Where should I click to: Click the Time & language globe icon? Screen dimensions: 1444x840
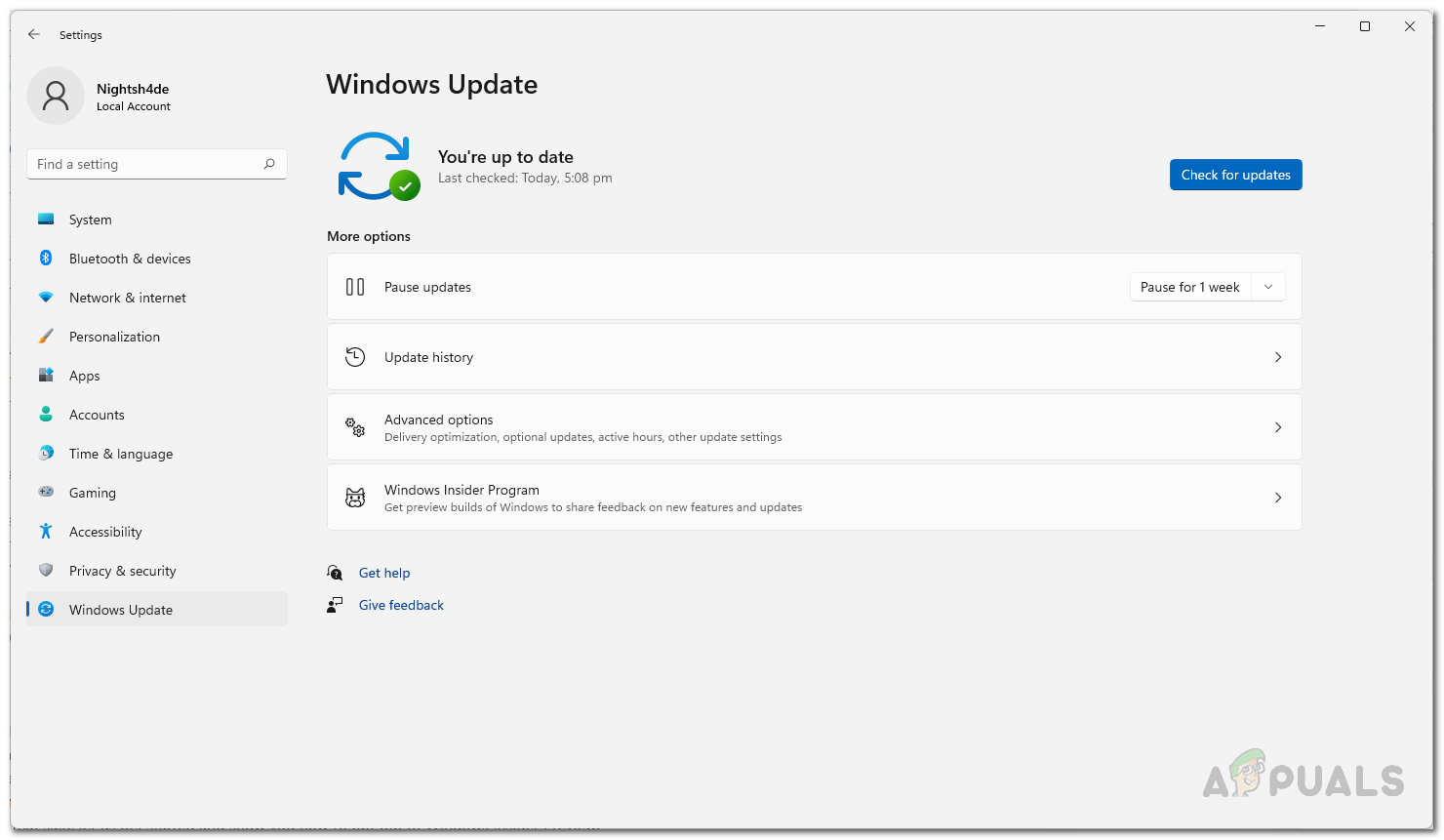46,454
